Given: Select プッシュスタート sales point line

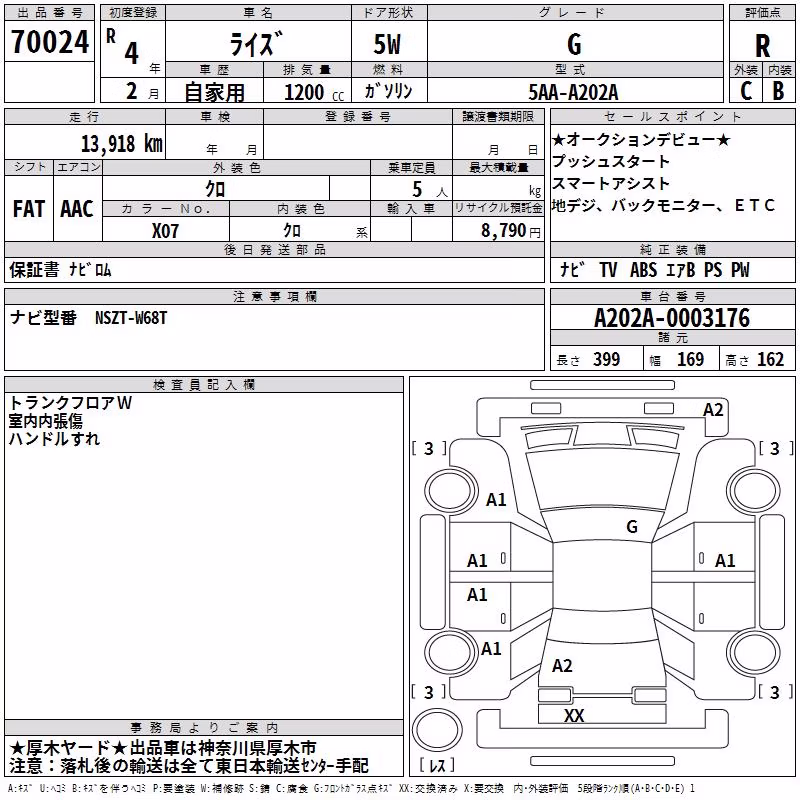Looking at the screenshot, I should [611, 161].
